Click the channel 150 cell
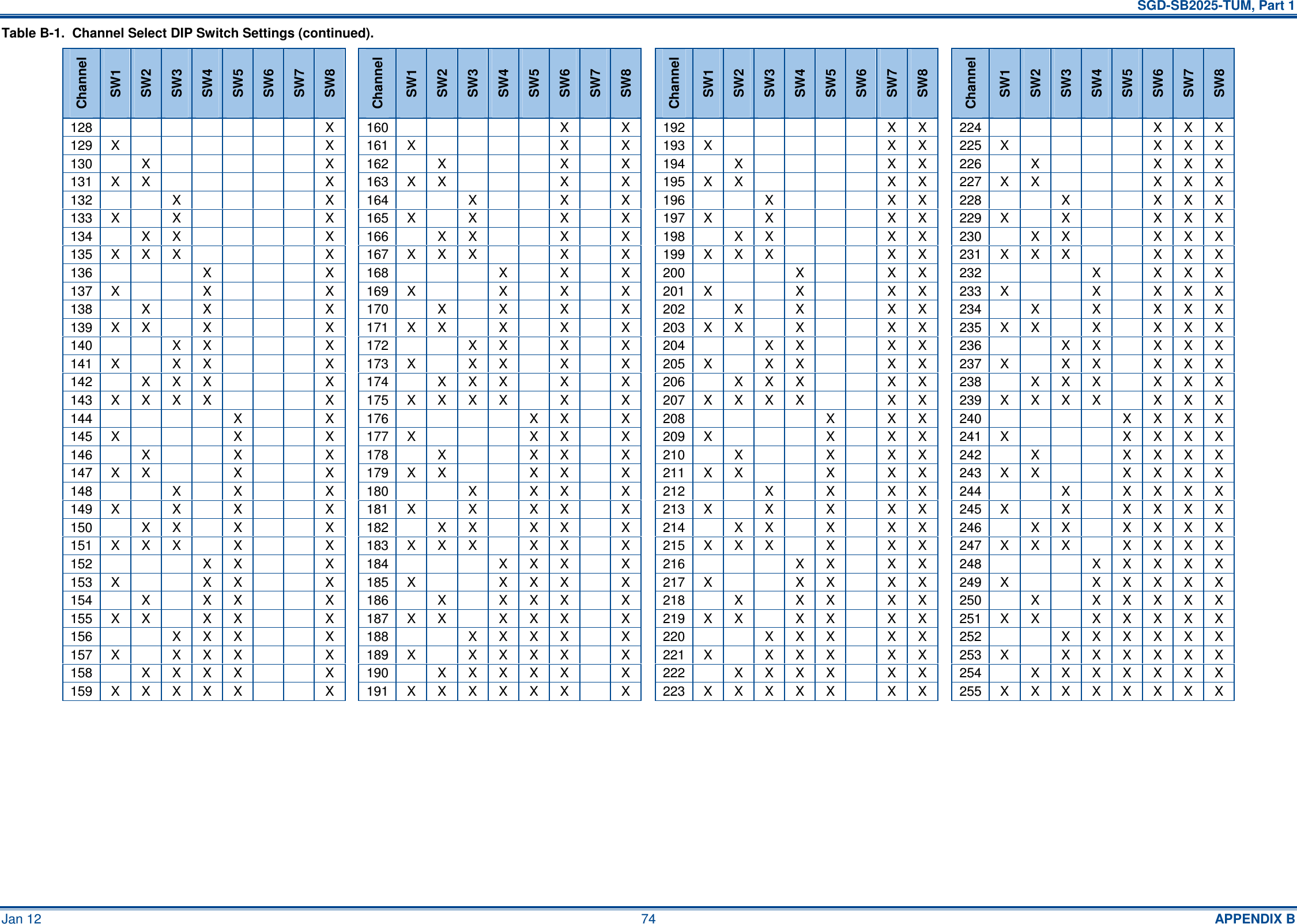 click(x=81, y=527)
